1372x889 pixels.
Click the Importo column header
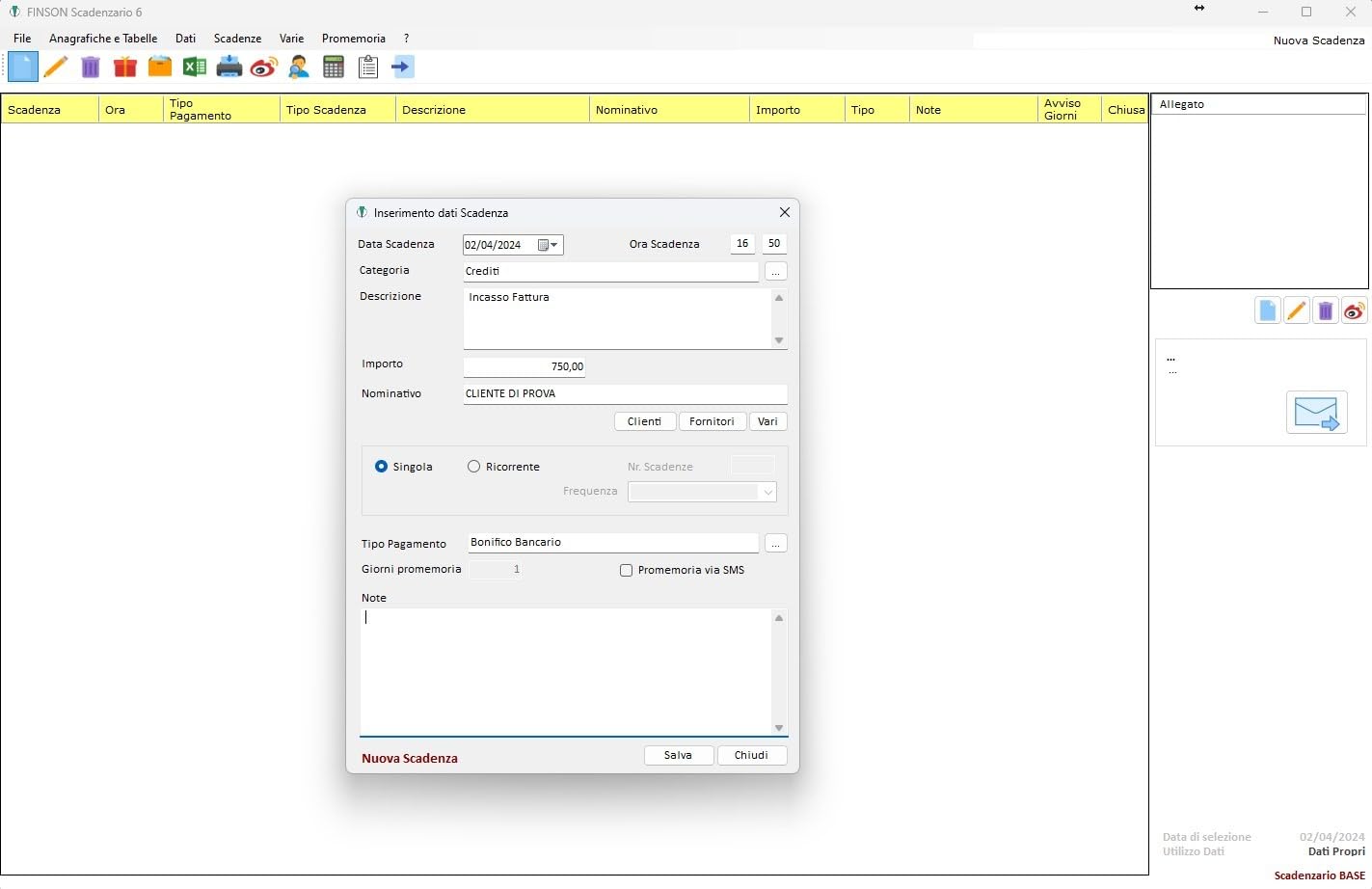pos(797,109)
